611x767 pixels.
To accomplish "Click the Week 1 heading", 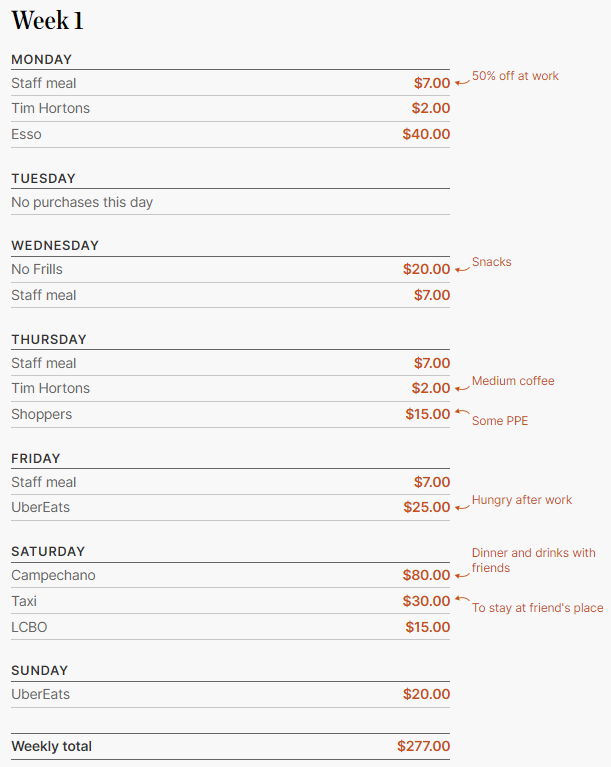I will (x=47, y=21).
